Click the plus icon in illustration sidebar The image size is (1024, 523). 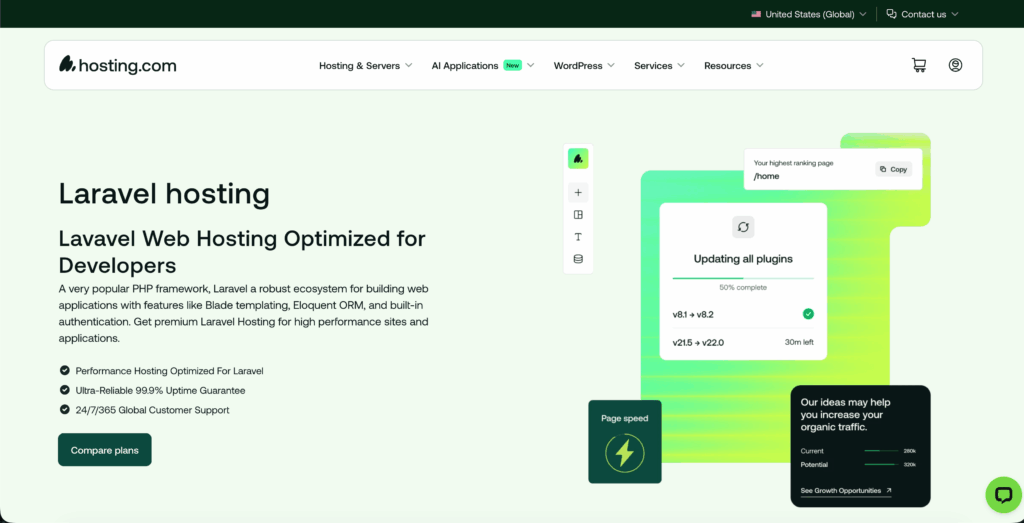pyautogui.click(x=578, y=193)
